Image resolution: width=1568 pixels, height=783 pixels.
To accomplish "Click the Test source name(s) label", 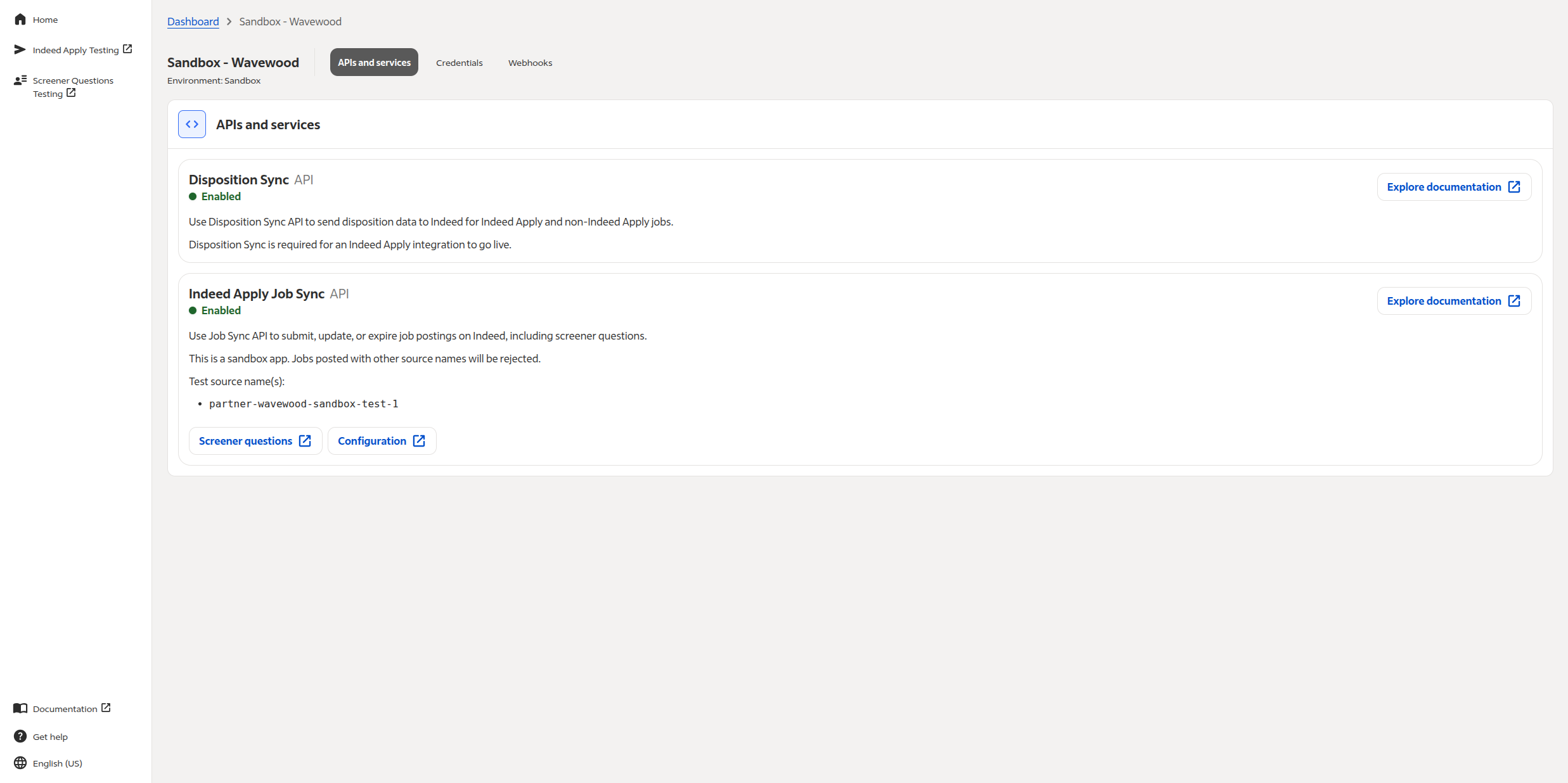I will click(x=237, y=381).
